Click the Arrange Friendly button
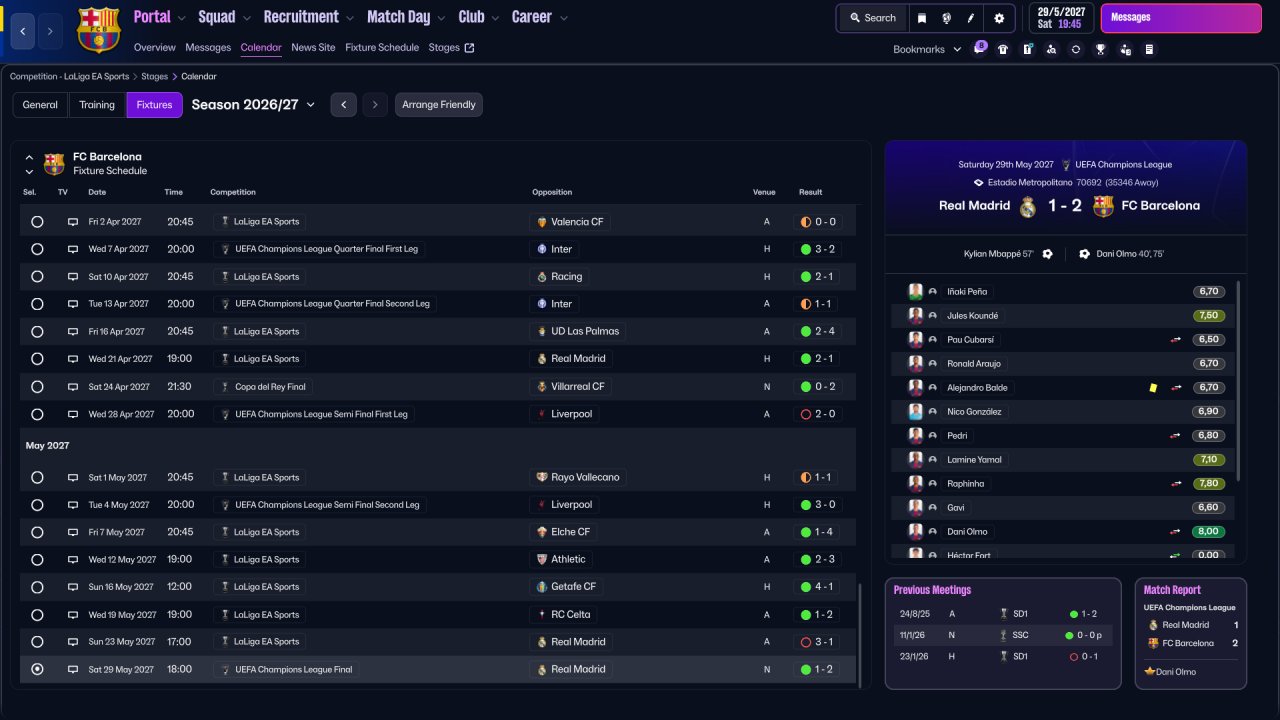This screenshot has width=1280, height=720. (x=439, y=105)
